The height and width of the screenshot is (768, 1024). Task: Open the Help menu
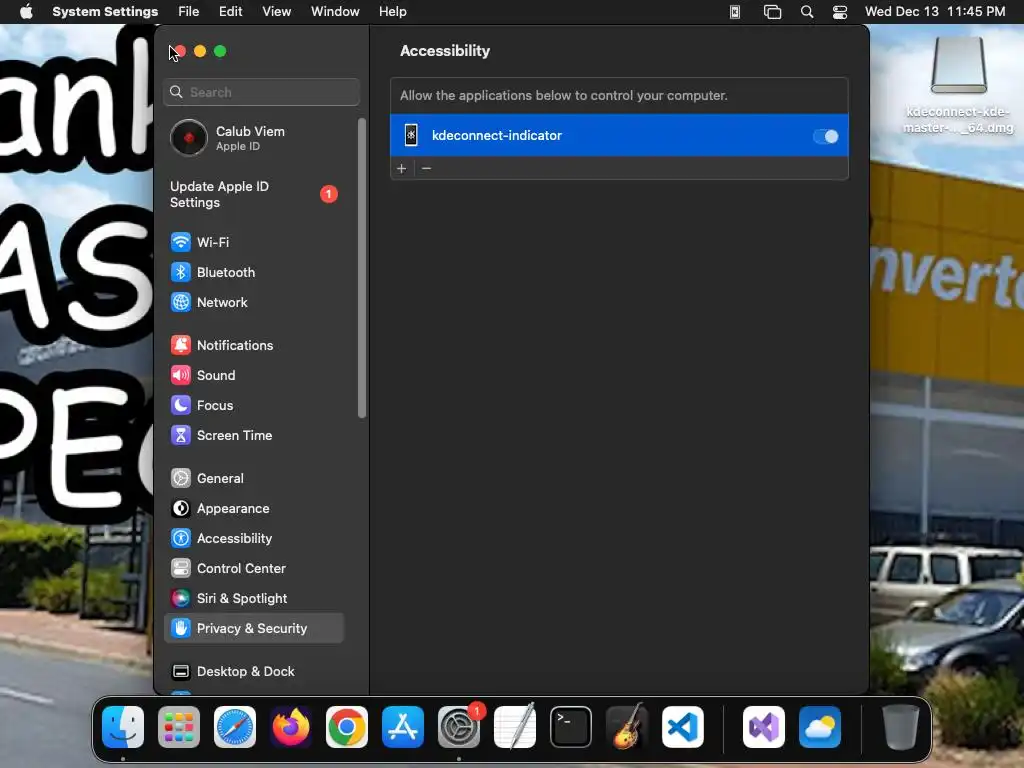[392, 12]
